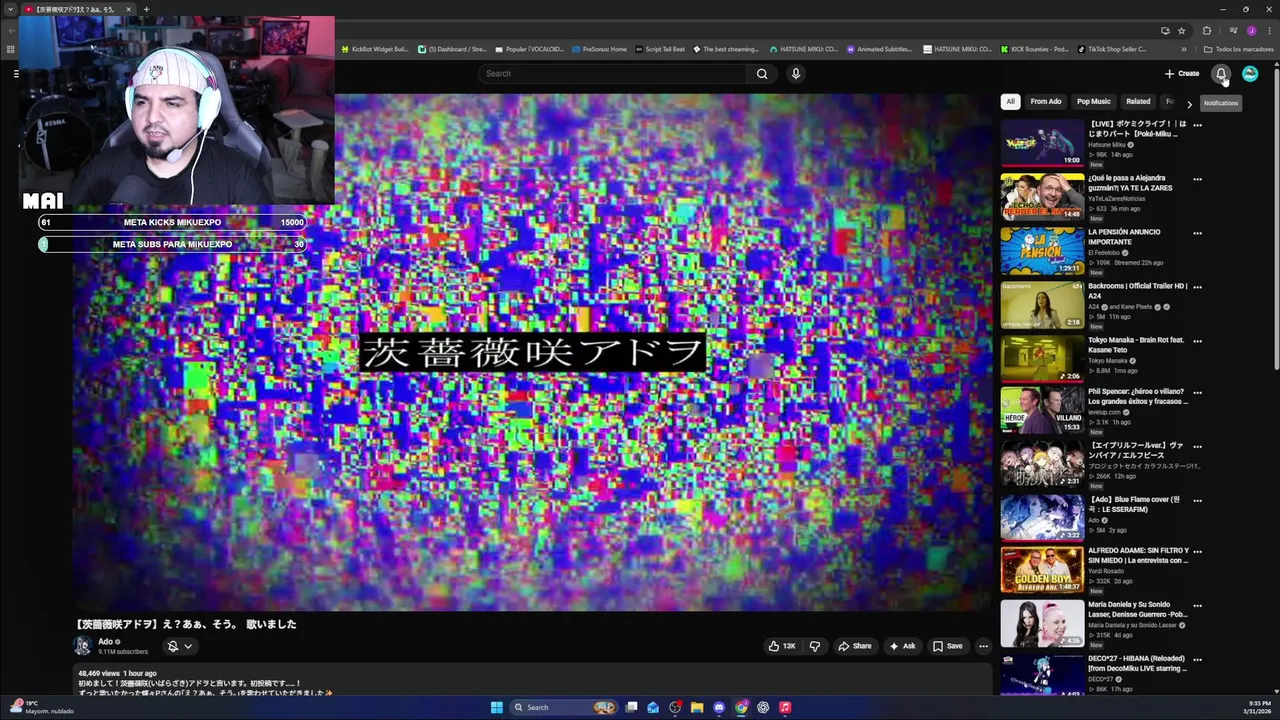Open PreSonus Home bookmark
Screen dimensions: 1280x720
pyautogui.click(x=599, y=49)
